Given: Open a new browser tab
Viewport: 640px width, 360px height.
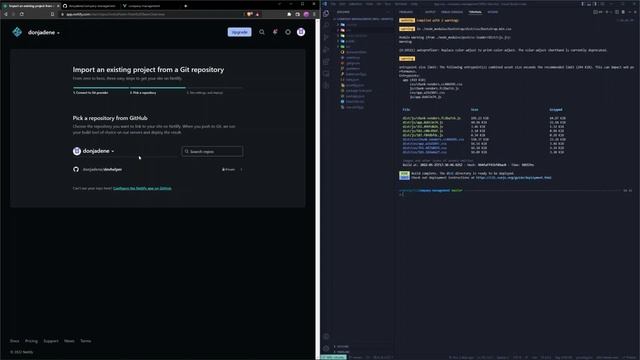Looking at the screenshot, I should click(186, 6).
